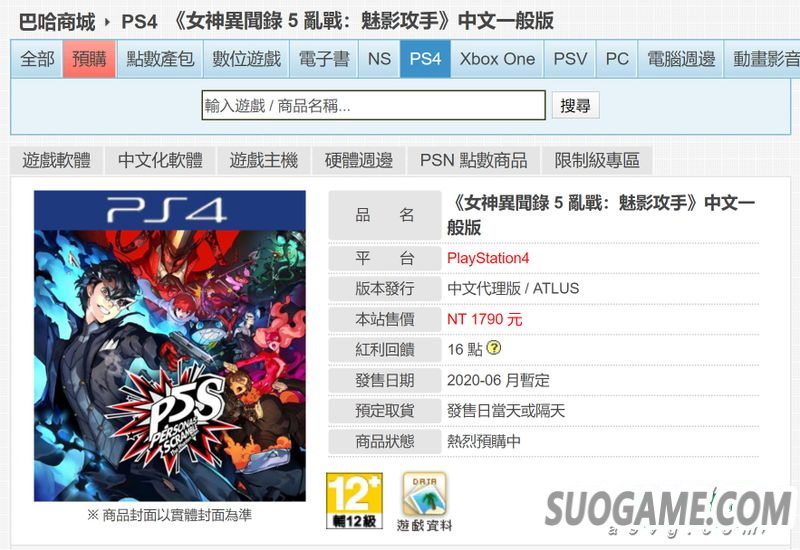The height and width of the screenshot is (550, 800).
Task: Open the 預購 pre-order tab
Action: (x=89, y=59)
